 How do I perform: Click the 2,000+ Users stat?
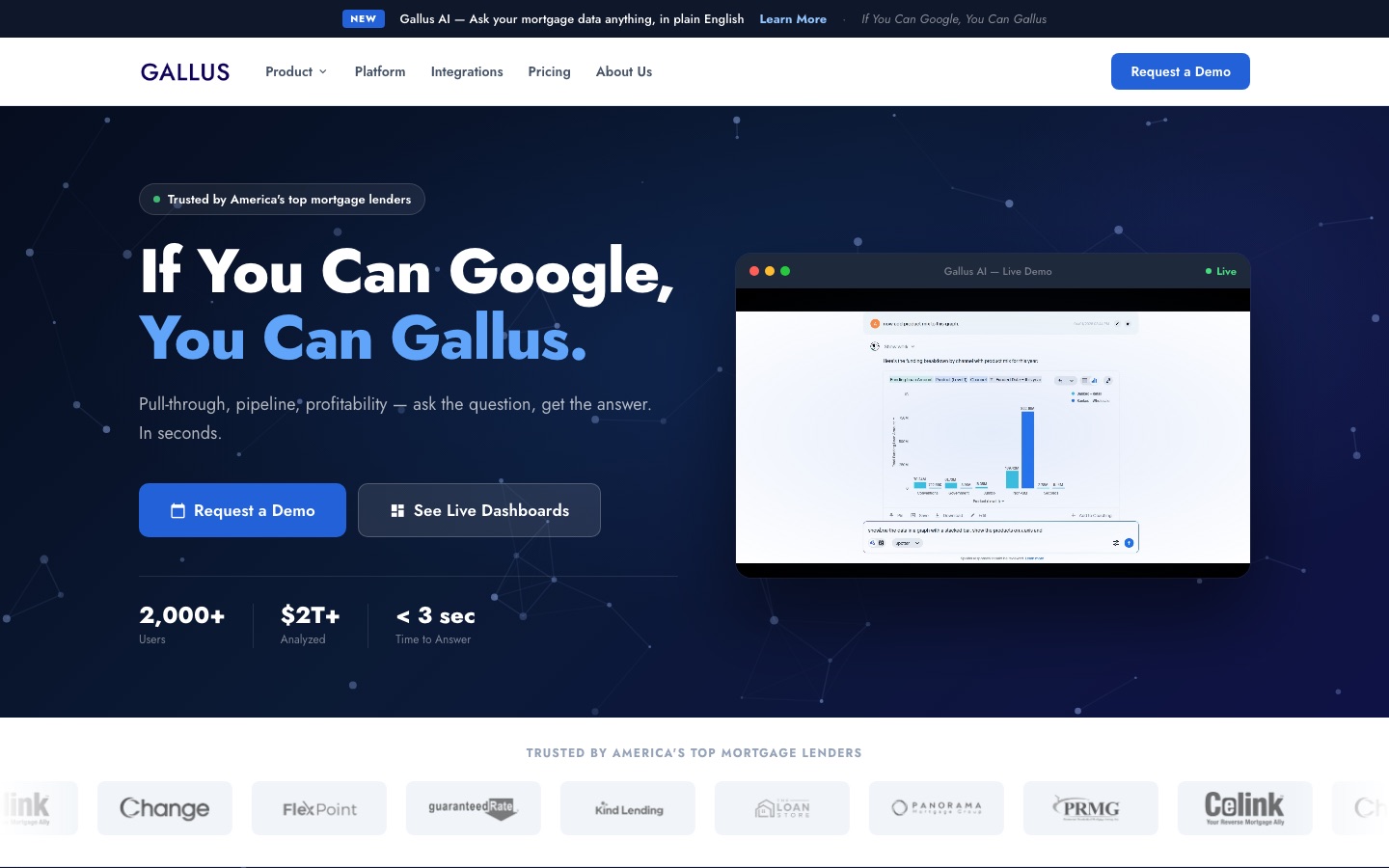point(182,624)
